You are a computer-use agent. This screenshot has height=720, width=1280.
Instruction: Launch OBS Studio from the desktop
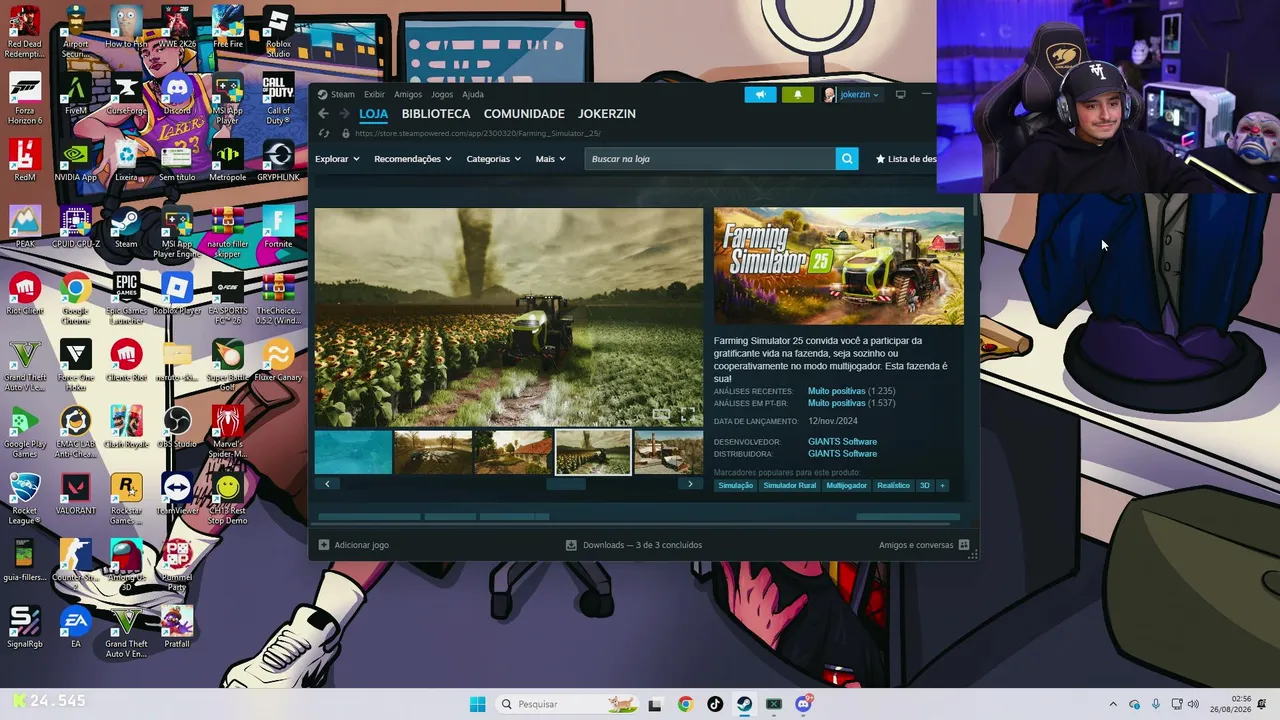click(x=177, y=428)
